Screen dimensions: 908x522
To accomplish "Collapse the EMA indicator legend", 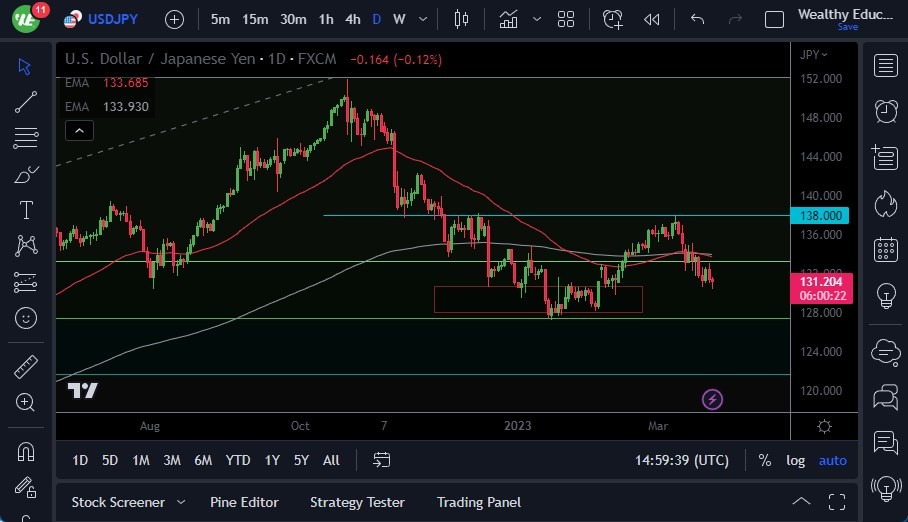I will (x=79, y=130).
